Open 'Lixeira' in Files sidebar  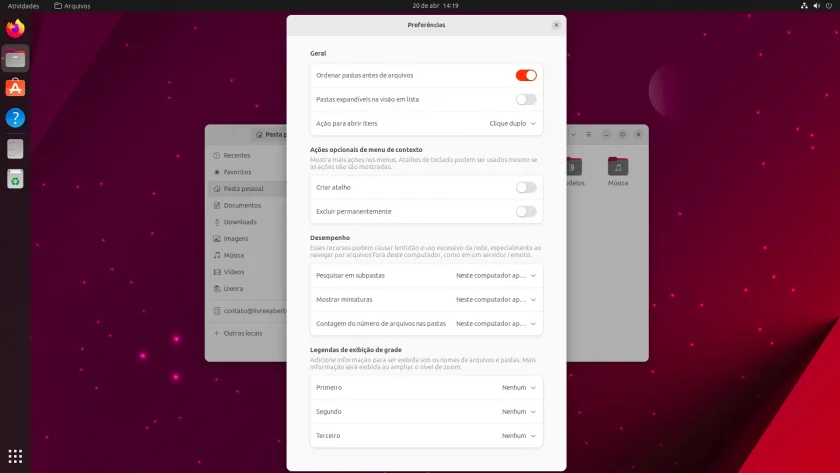246,289
